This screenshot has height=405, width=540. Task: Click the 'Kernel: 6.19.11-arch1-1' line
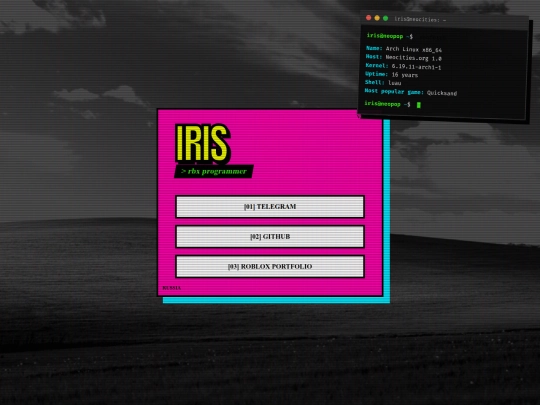tap(403, 66)
